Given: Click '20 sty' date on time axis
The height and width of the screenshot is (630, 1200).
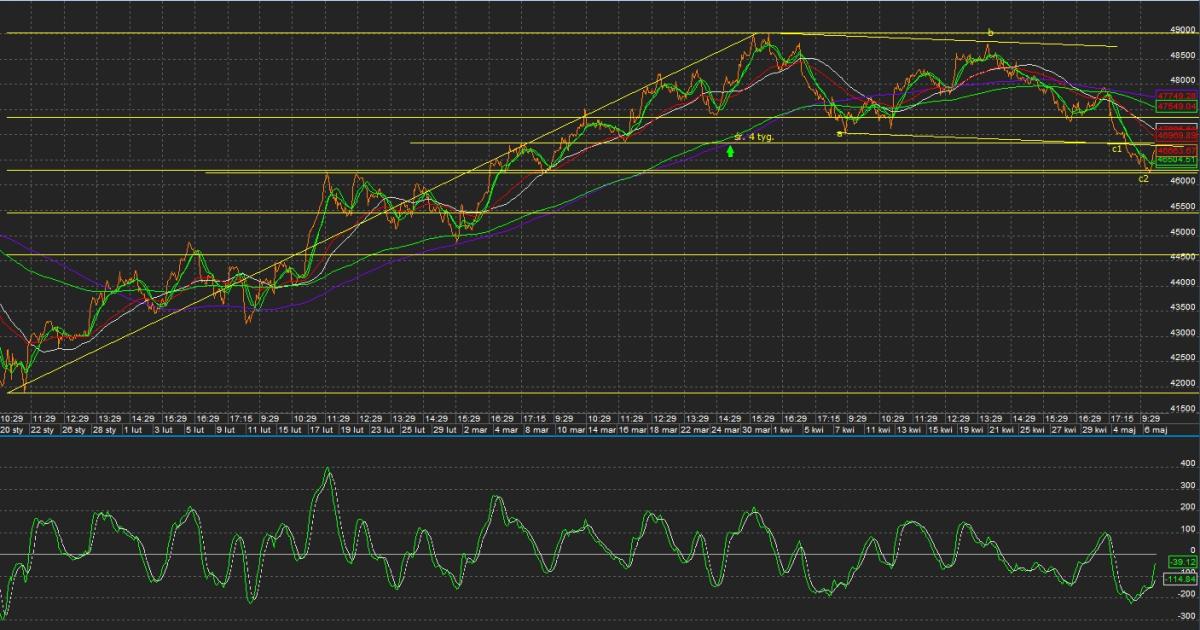Looking at the screenshot, I should (x=12, y=429).
